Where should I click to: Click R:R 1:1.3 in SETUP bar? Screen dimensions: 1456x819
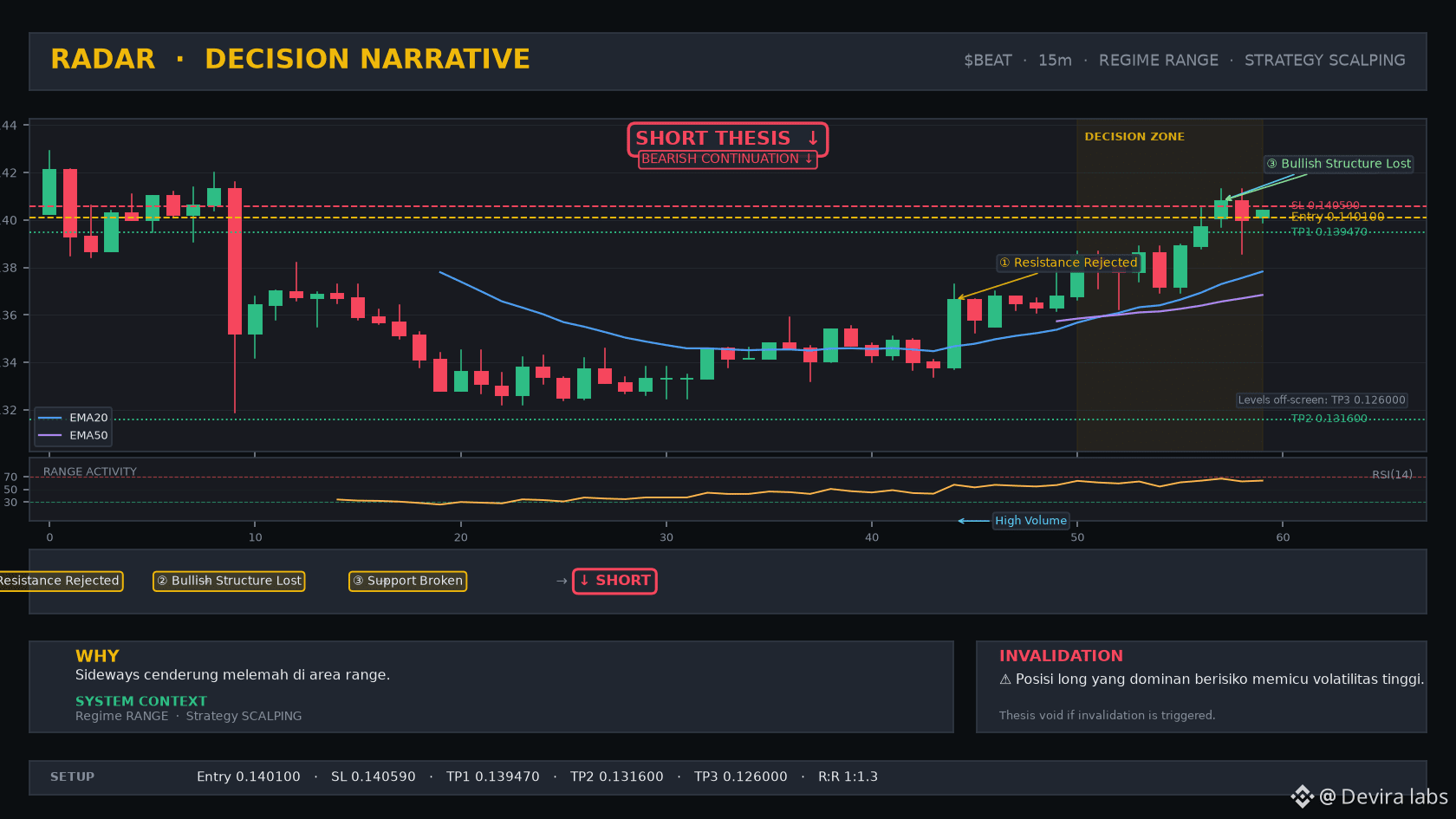pos(848,777)
